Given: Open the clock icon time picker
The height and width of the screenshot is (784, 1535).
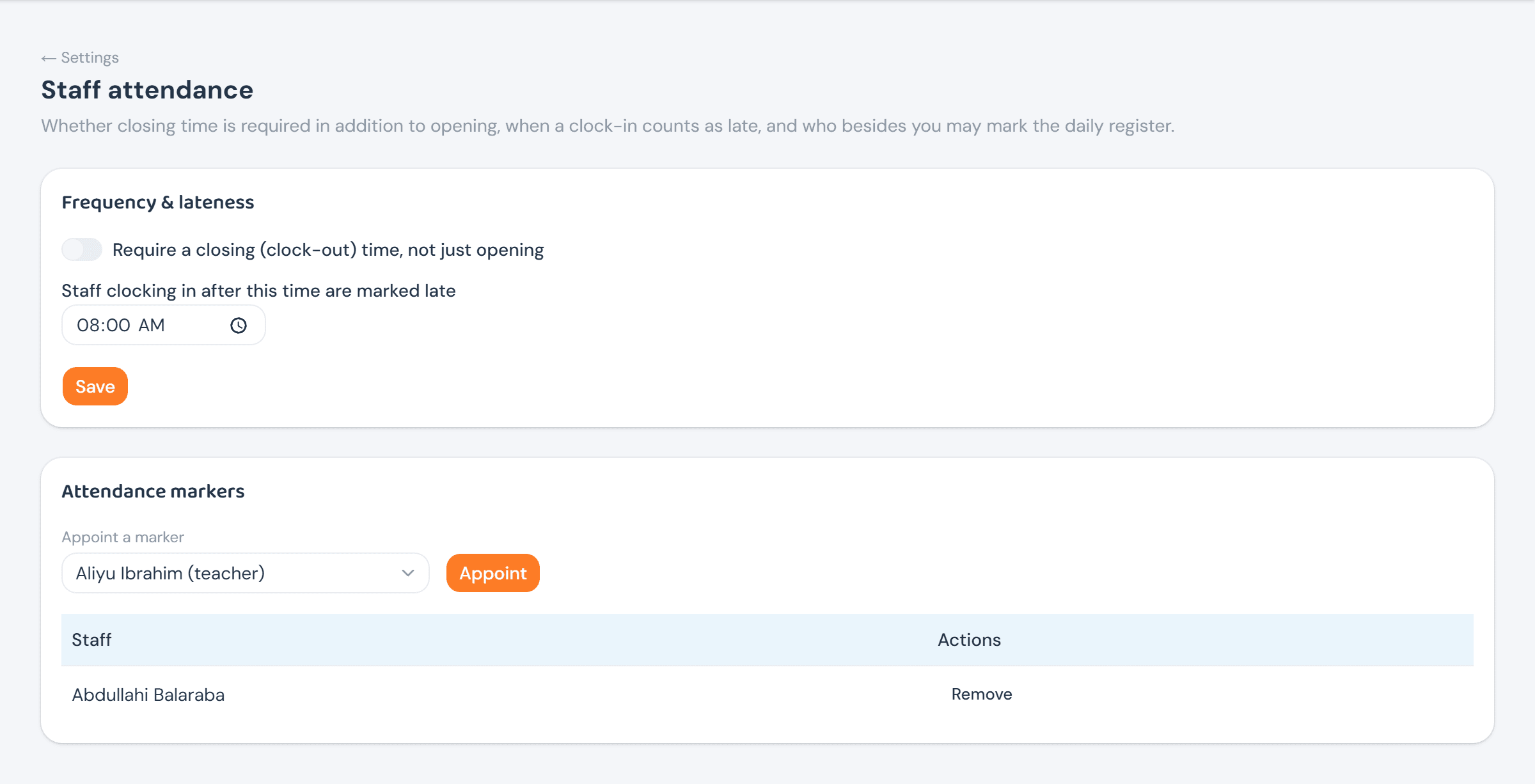Looking at the screenshot, I should pyautogui.click(x=239, y=325).
